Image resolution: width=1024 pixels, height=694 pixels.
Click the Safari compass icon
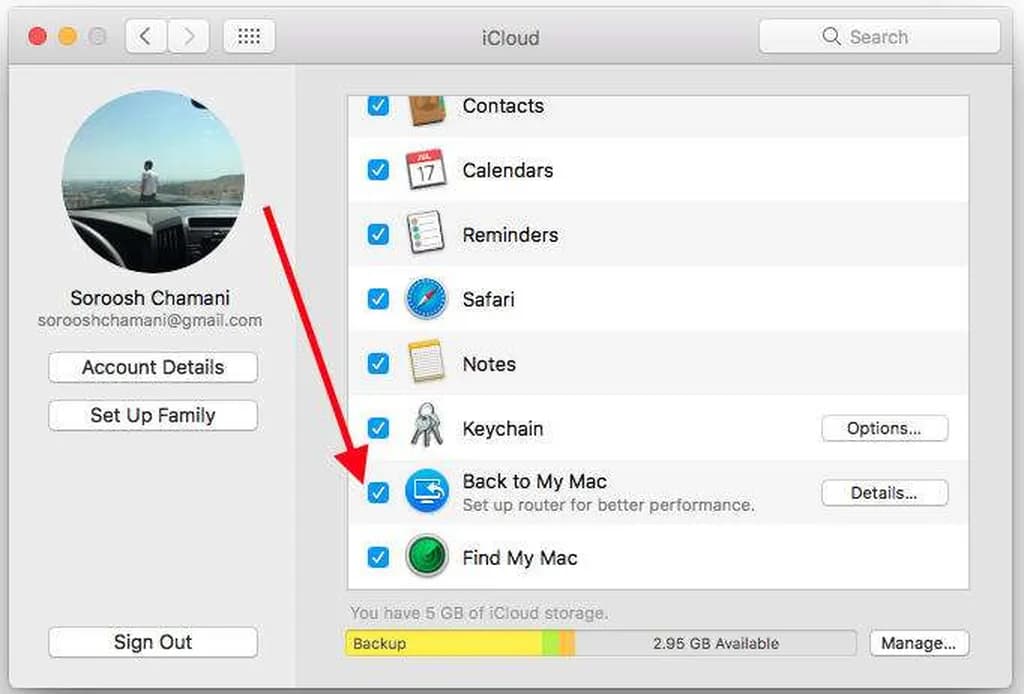coord(427,299)
